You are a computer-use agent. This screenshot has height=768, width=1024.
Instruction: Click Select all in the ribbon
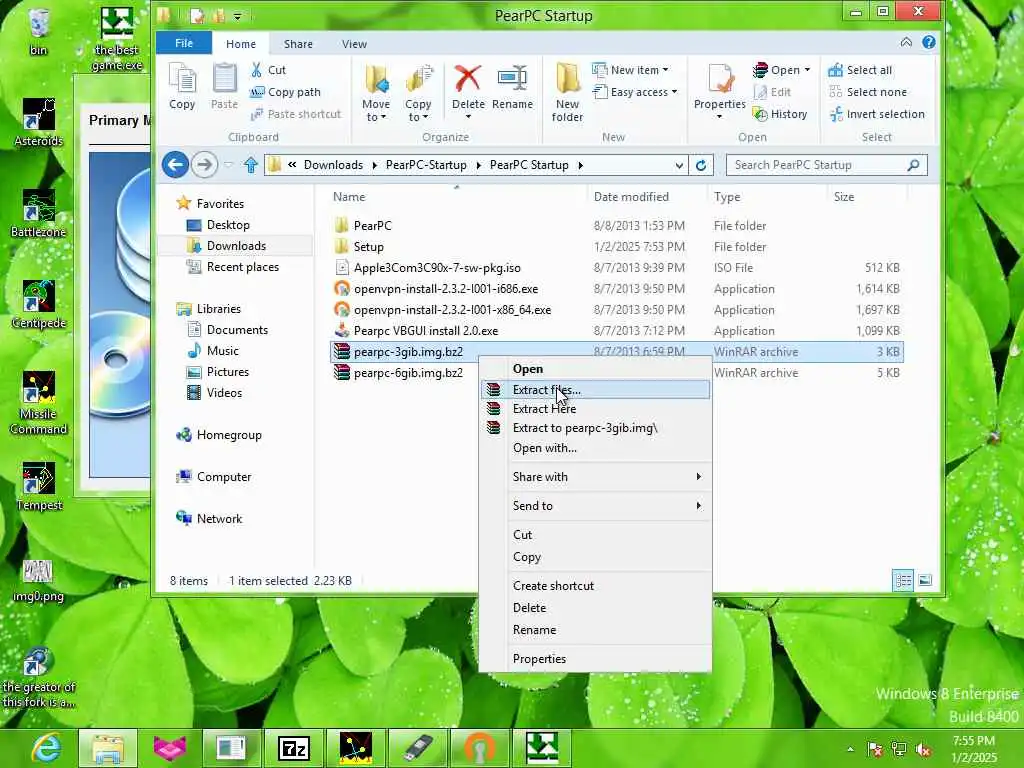860,70
